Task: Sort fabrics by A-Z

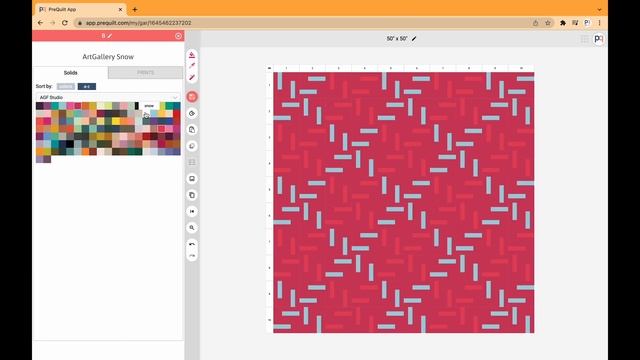Action: tap(87, 87)
